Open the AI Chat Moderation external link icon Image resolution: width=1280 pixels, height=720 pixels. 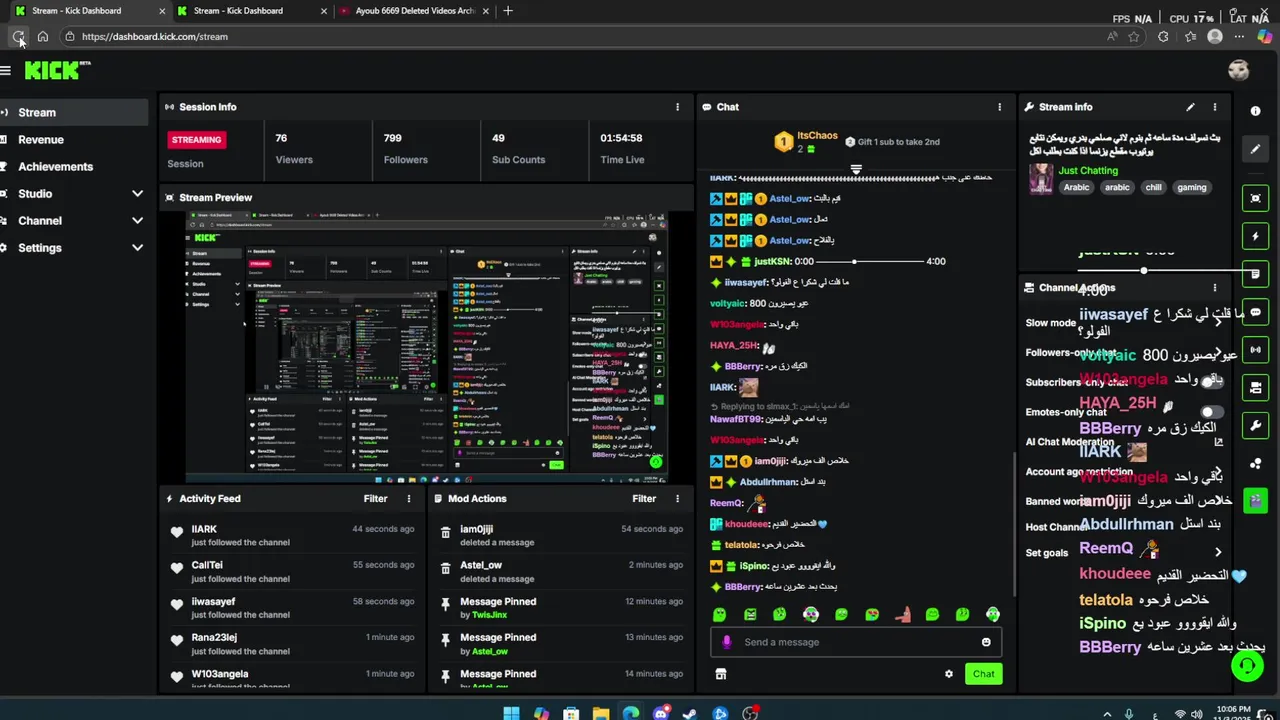[1218, 442]
